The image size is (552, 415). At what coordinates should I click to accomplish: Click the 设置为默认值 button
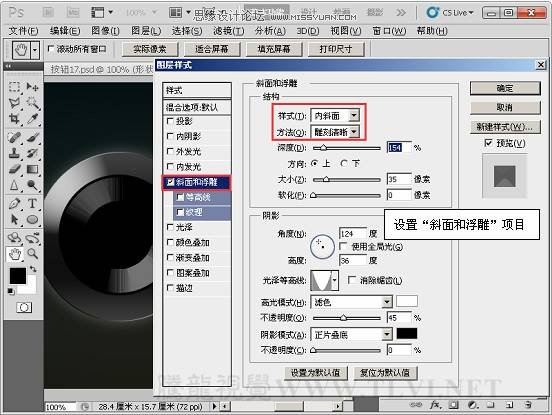316,372
